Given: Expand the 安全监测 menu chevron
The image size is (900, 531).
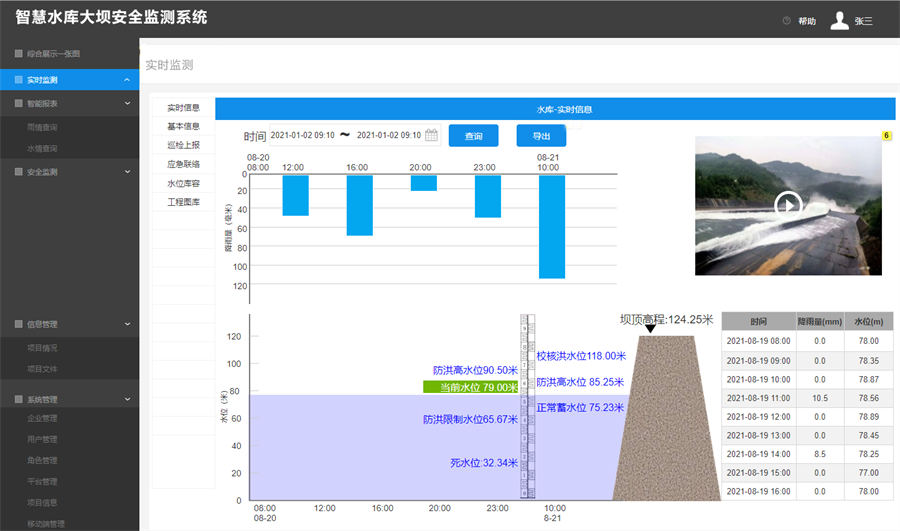Looking at the screenshot, I should (x=127, y=172).
